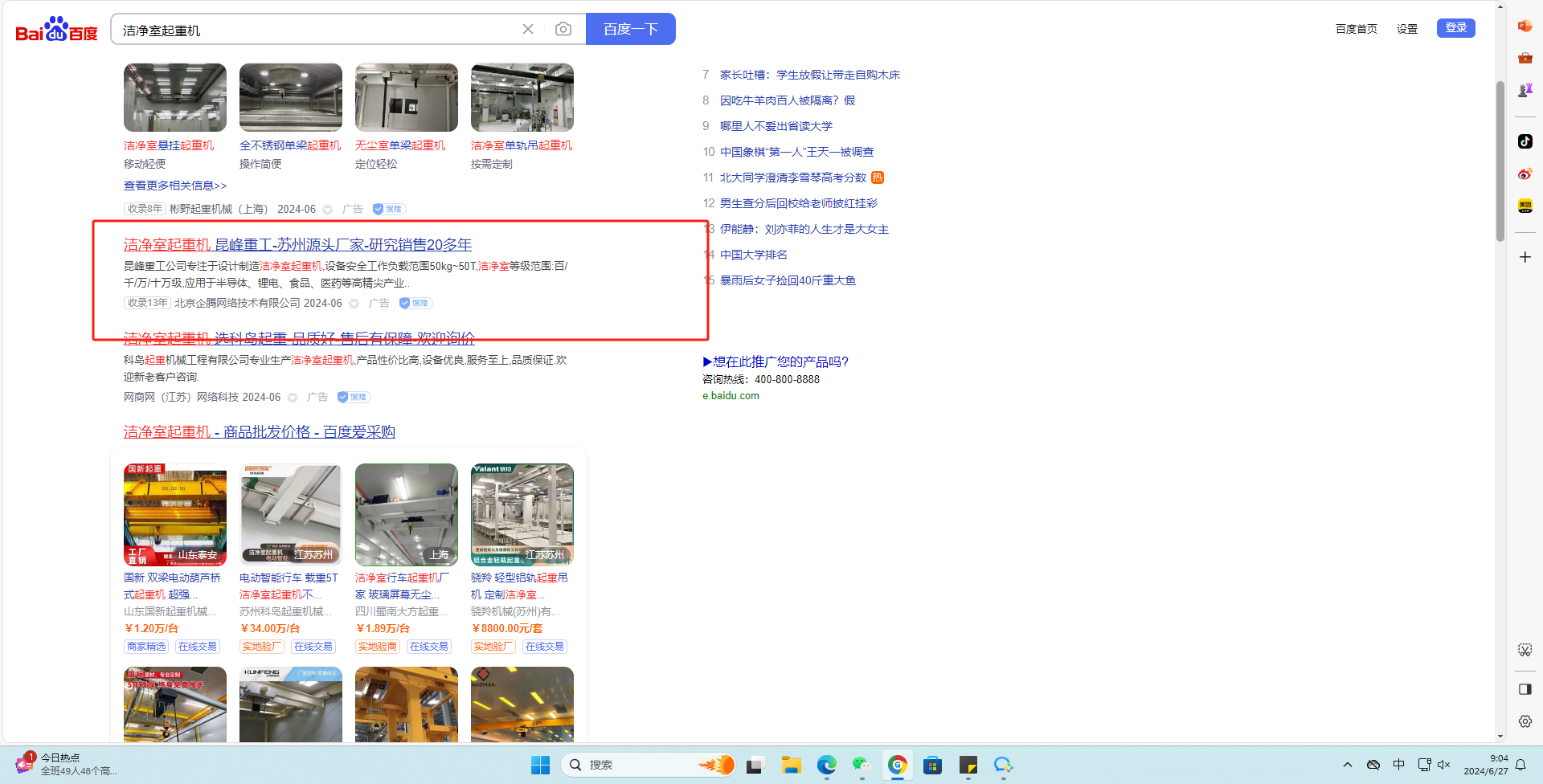Open the 设置 menu at top right

1407,29
